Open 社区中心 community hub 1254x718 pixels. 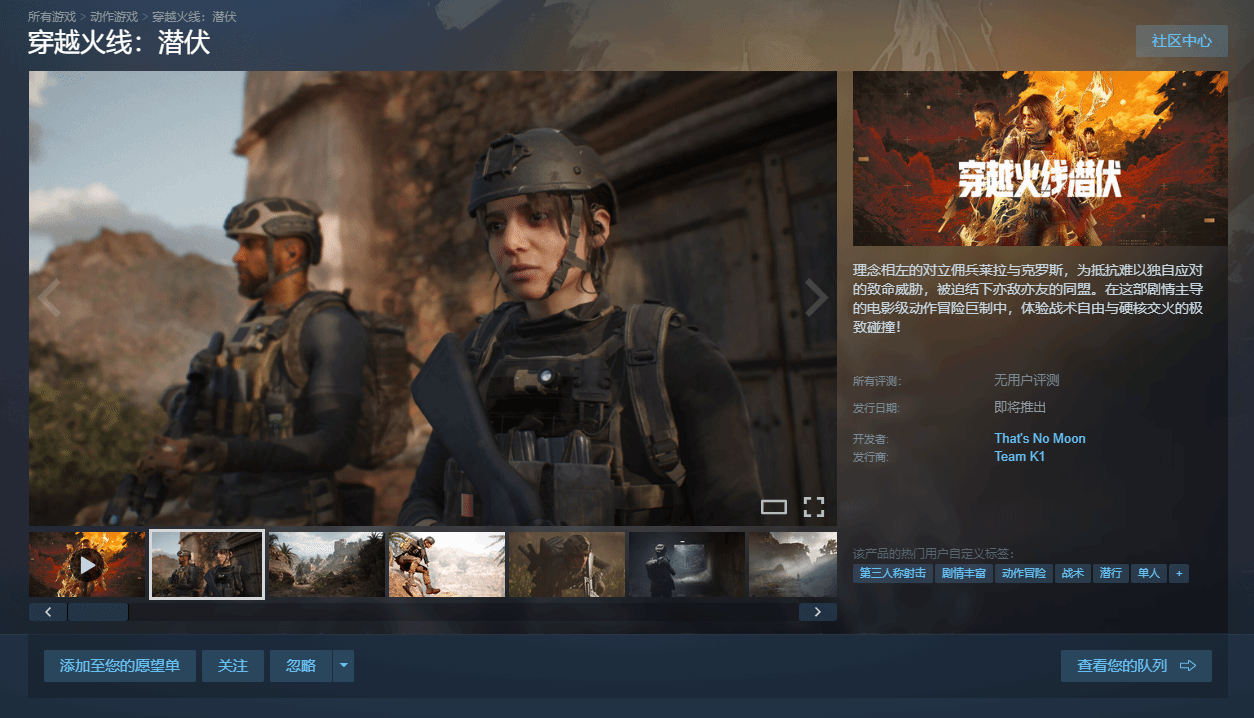tap(1182, 41)
